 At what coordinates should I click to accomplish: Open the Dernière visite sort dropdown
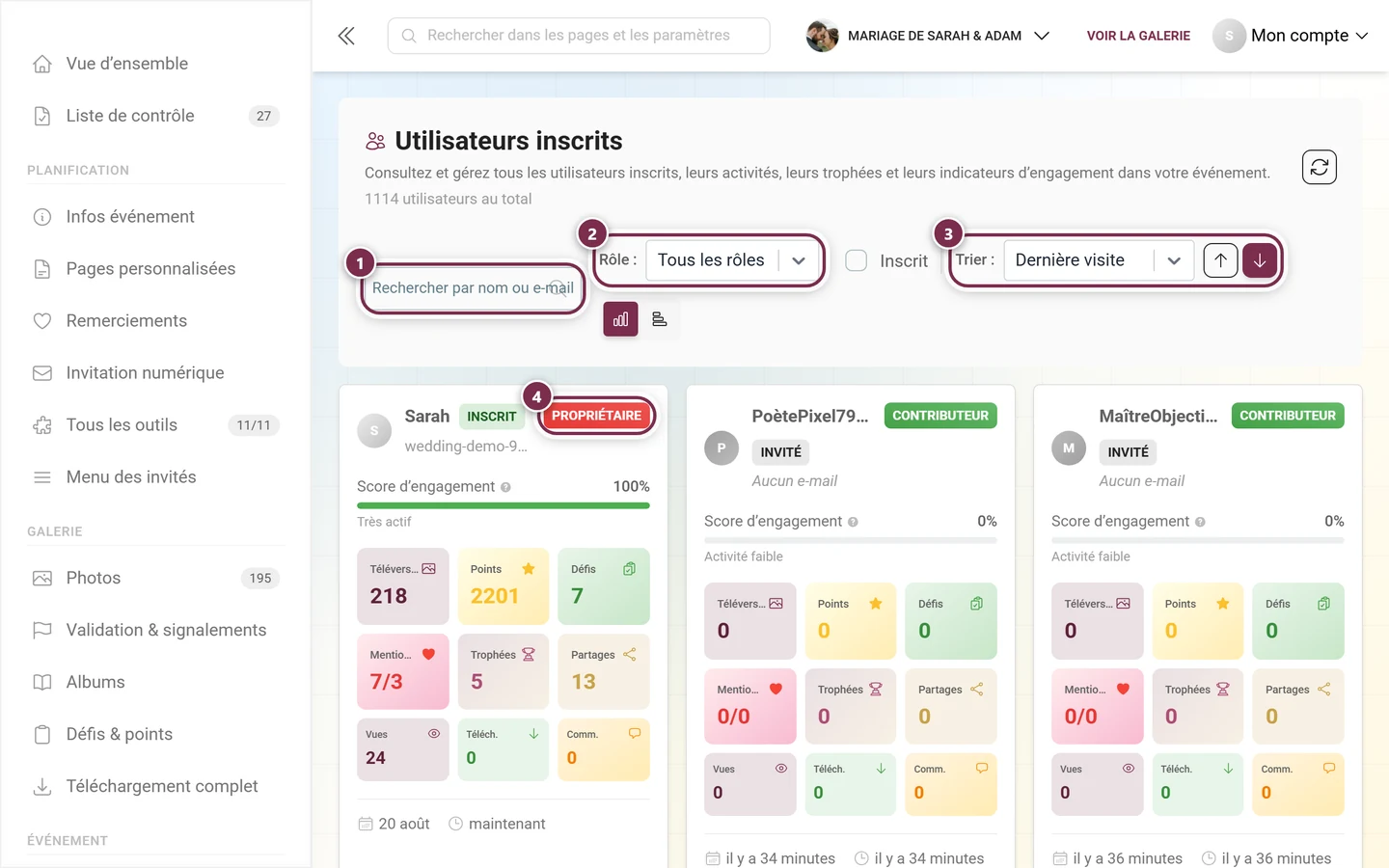(x=1099, y=260)
